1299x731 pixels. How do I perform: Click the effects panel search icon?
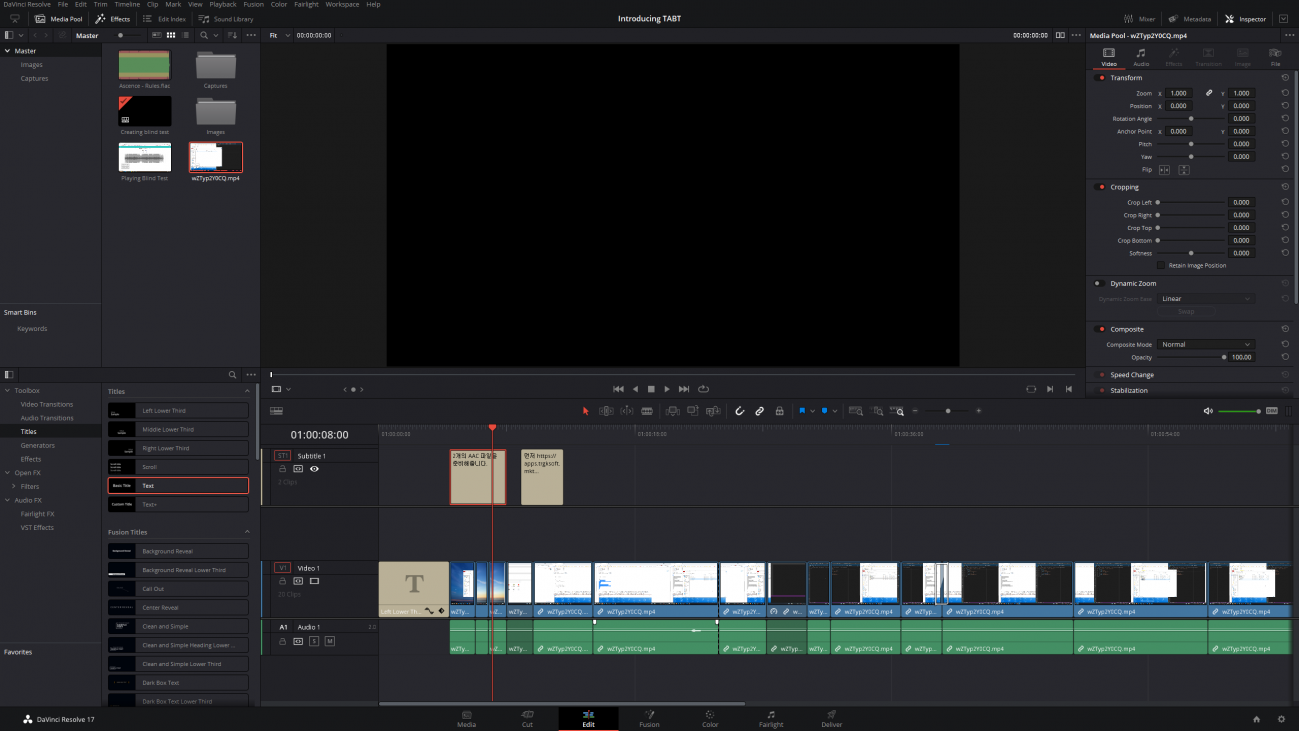pyautogui.click(x=233, y=374)
